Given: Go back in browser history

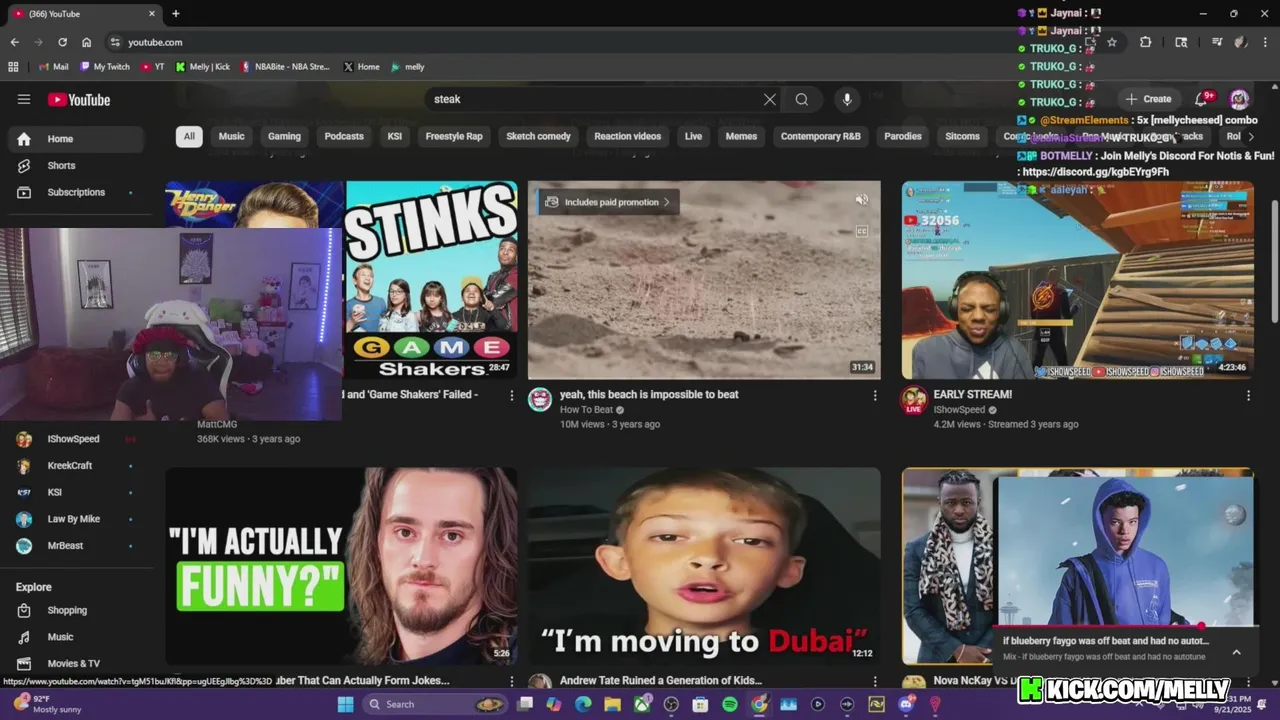Looking at the screenshot, I should click(15, 42).
